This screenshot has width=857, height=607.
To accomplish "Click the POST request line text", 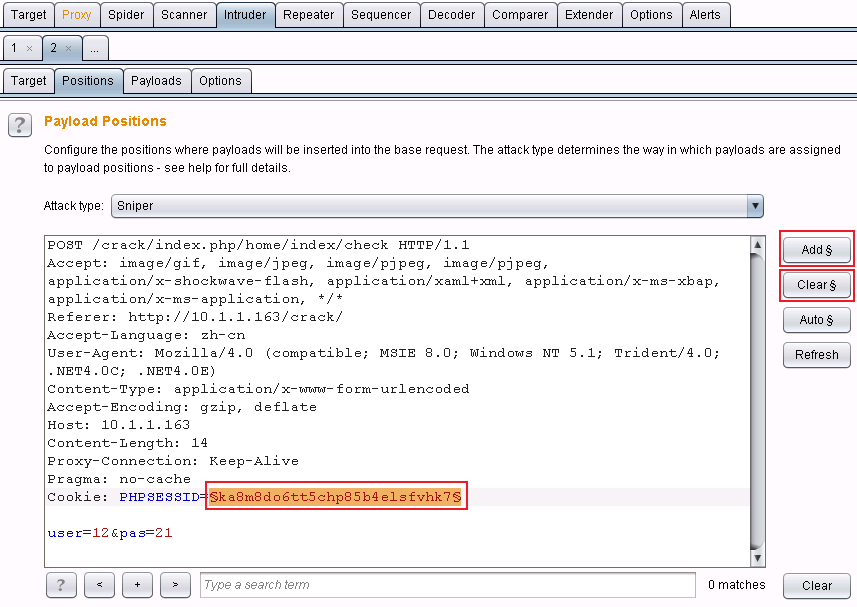I will pos(258,245).
